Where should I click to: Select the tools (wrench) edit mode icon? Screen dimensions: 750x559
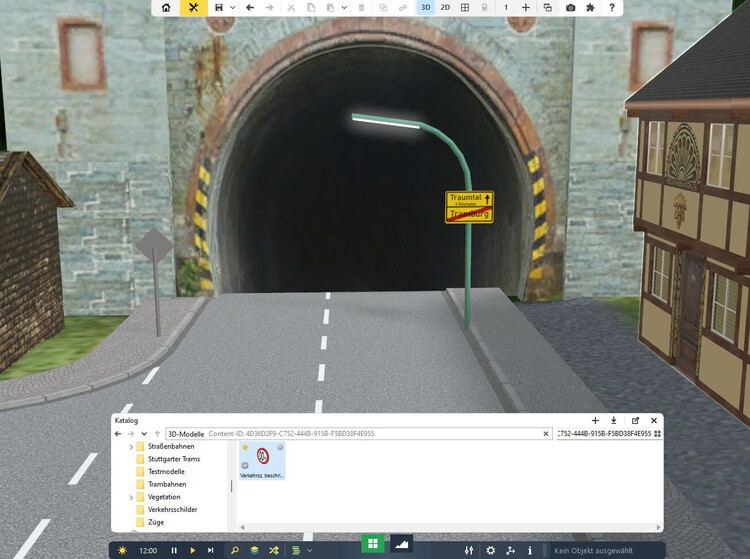(x=192, y=7)
